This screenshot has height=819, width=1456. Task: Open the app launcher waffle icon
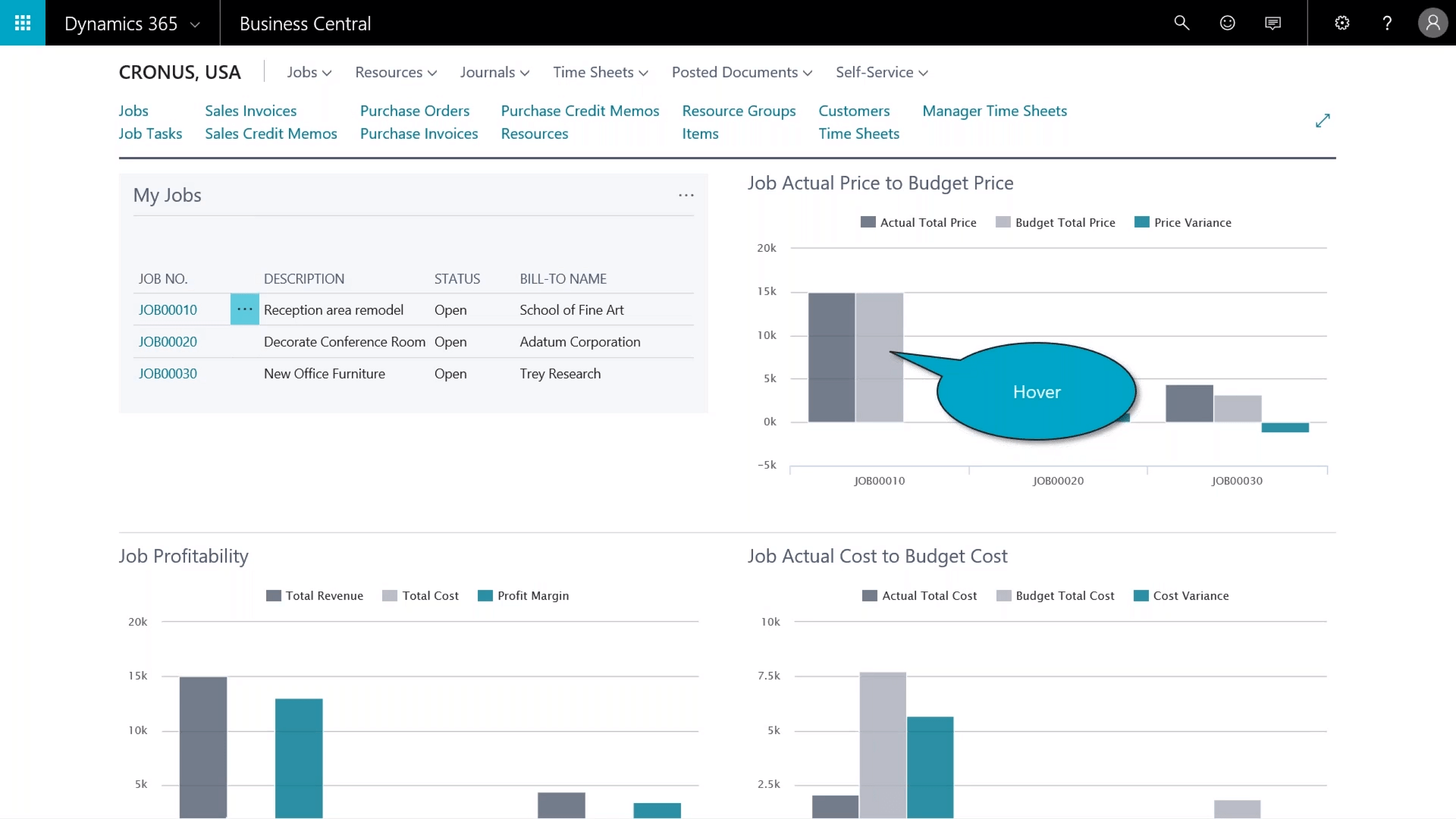[23, 23]
